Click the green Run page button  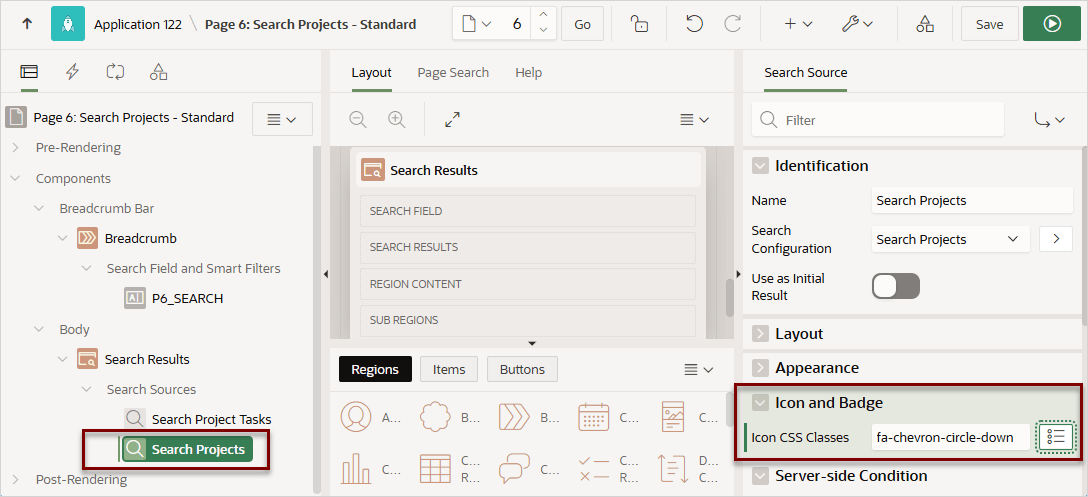click(x=1052, y=24)
